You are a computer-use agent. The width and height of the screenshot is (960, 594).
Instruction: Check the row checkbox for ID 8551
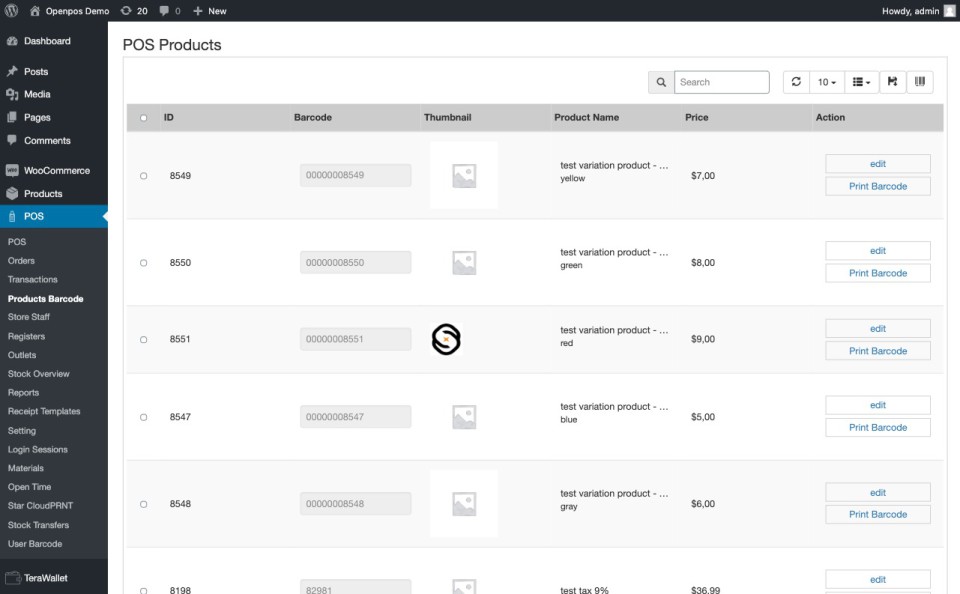(x=143, y=340)
